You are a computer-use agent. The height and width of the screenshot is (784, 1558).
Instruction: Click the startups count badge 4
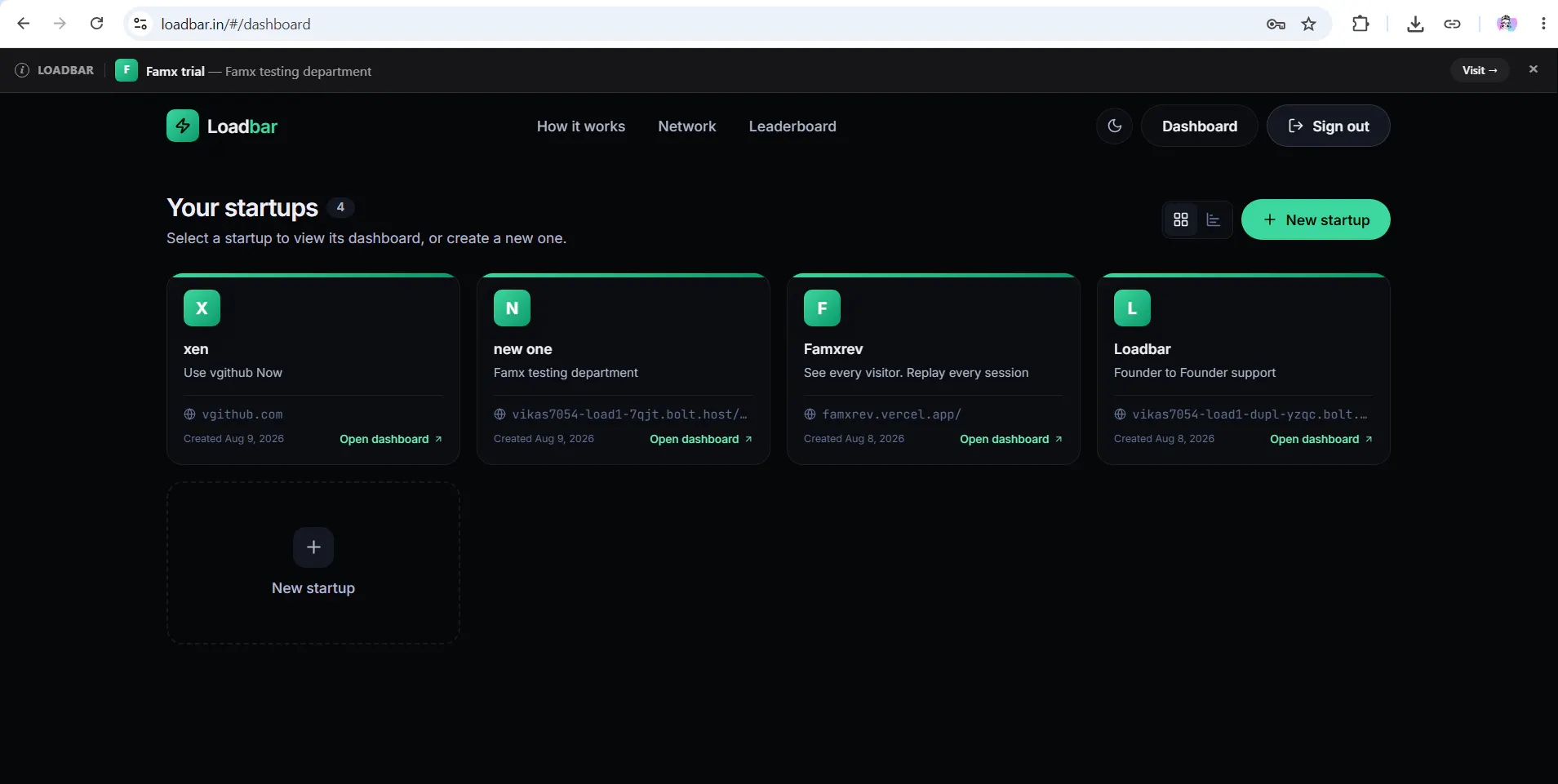340,207
